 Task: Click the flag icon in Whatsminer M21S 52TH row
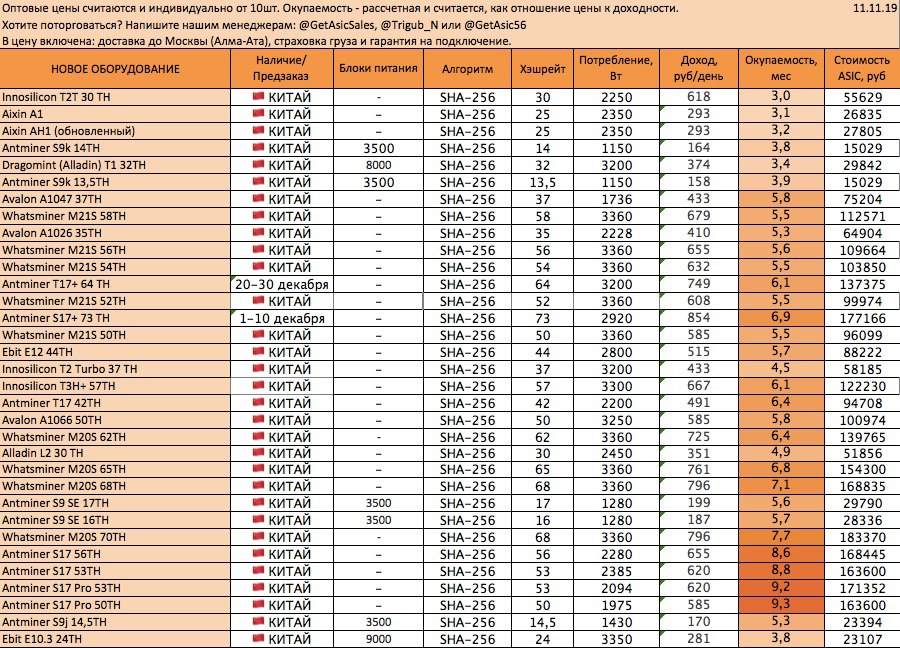258,300
